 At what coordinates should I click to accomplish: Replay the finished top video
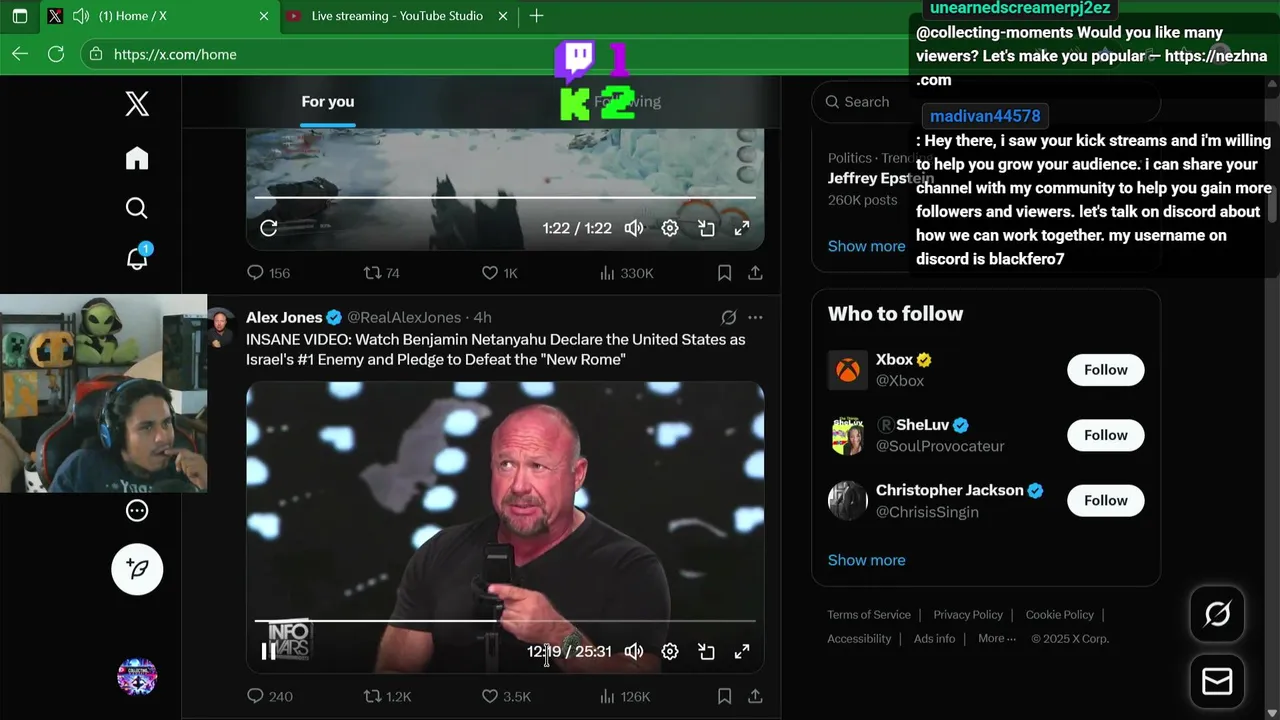coord(269,228)
